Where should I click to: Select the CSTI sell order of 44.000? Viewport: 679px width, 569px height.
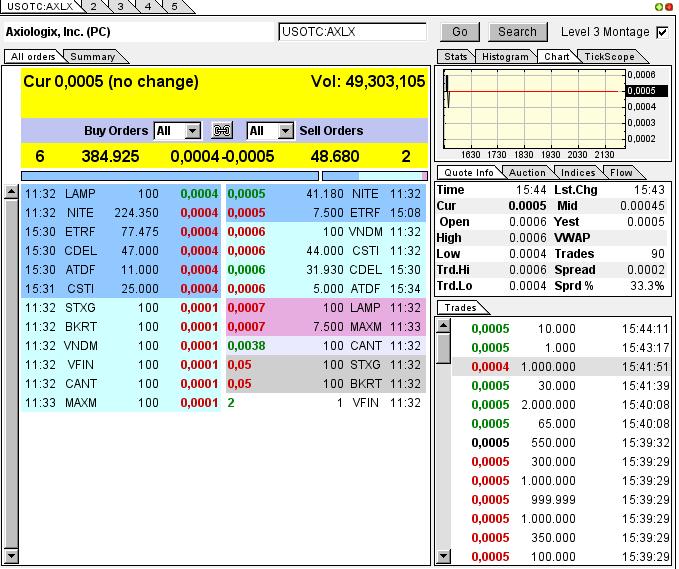click(x=326, y=251)
